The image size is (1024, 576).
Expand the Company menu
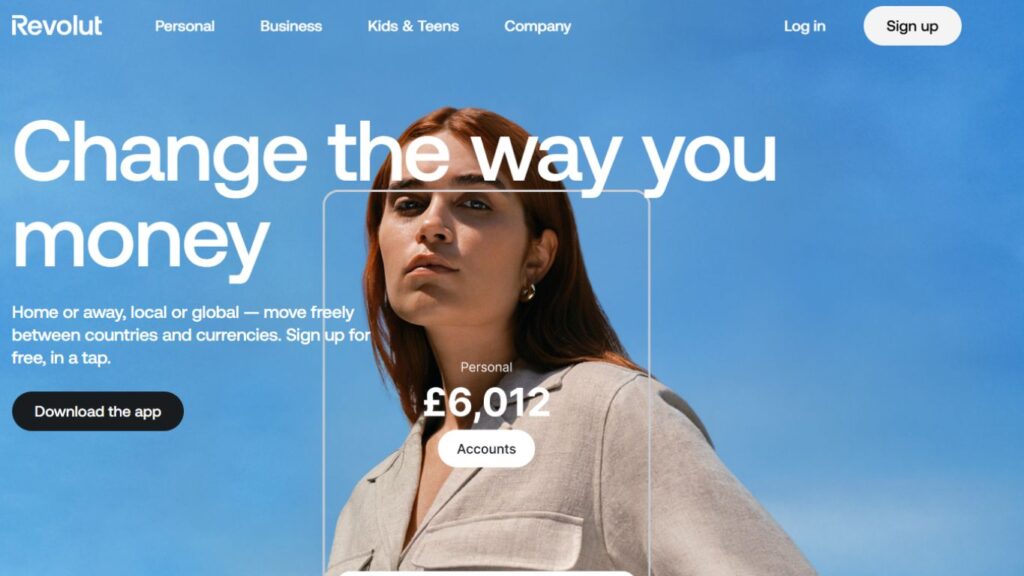[537, 26]
